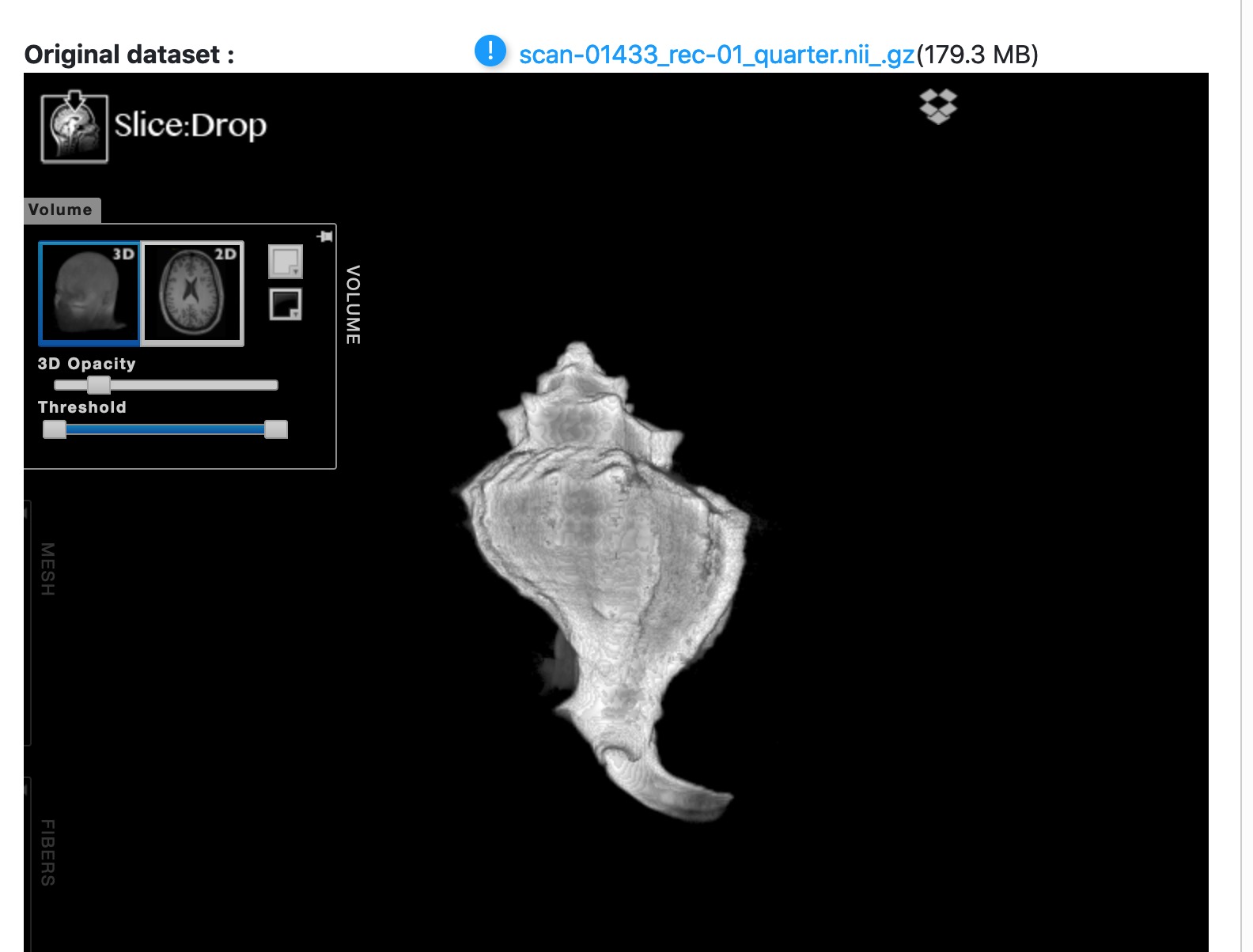Expand the MESH side panel
1253x952 pixels.
click(x=47, y=569)
